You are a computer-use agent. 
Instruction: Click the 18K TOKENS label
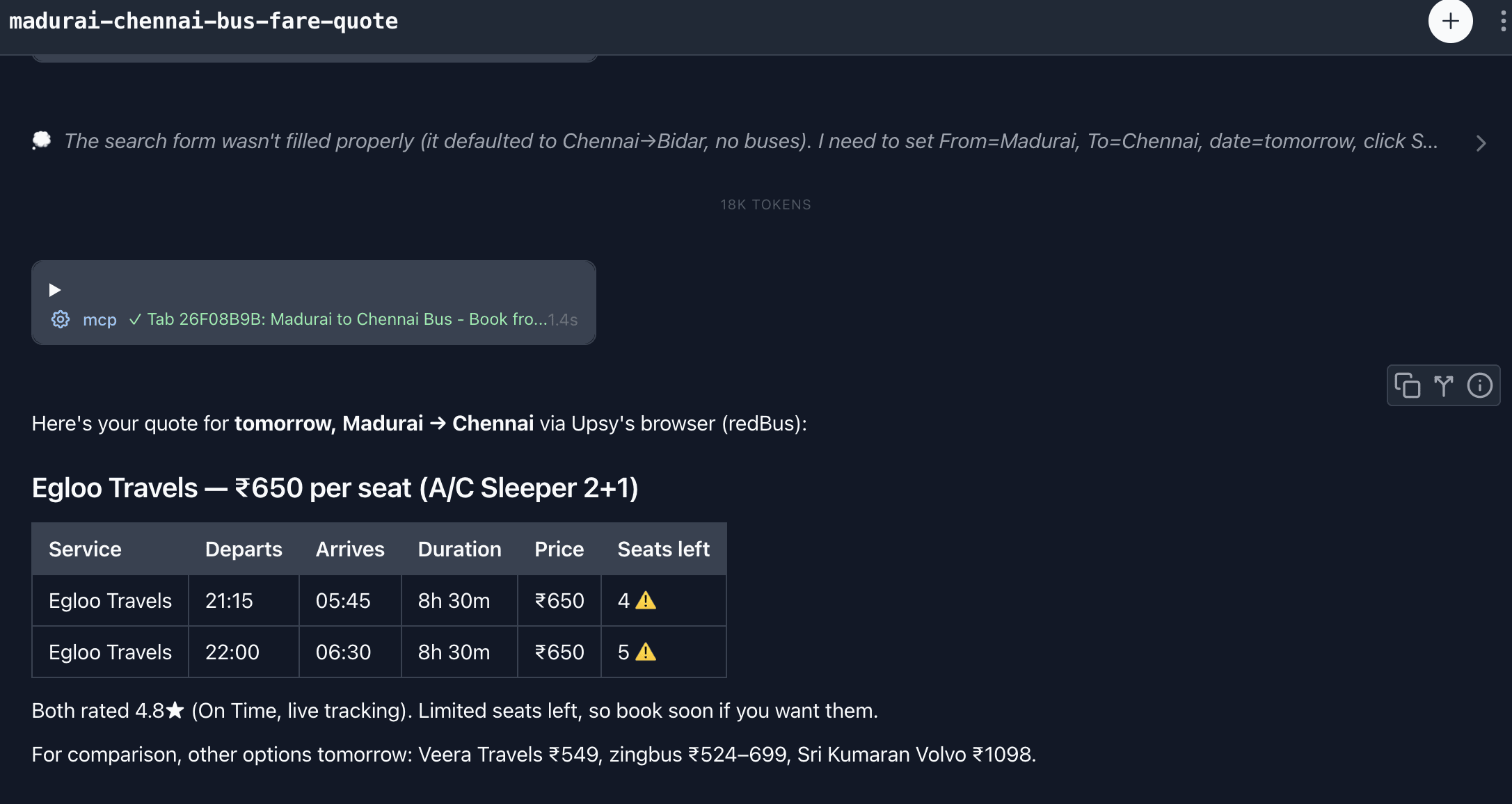(765, 204)
